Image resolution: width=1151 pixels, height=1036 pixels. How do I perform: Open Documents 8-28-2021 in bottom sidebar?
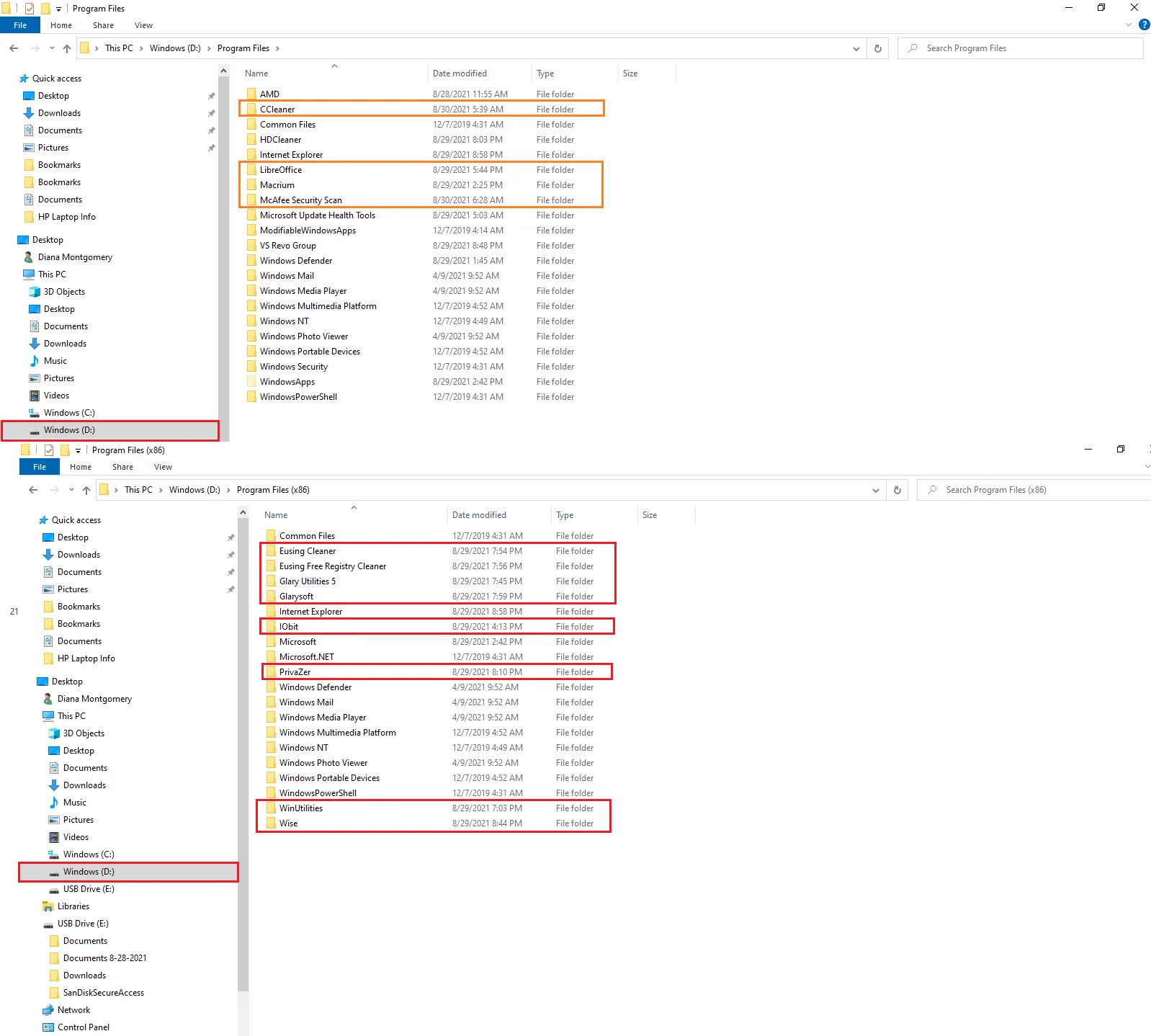click(105, 958)
